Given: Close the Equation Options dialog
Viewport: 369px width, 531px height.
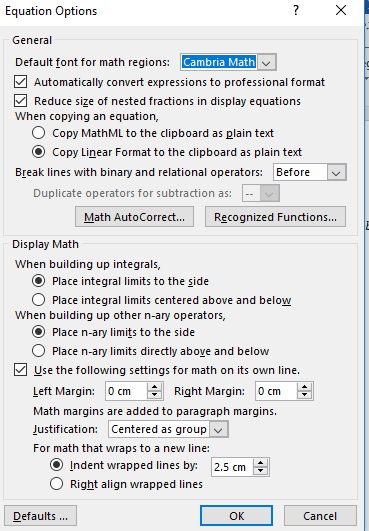Looking at the screenshot, I should pos(341,10).
